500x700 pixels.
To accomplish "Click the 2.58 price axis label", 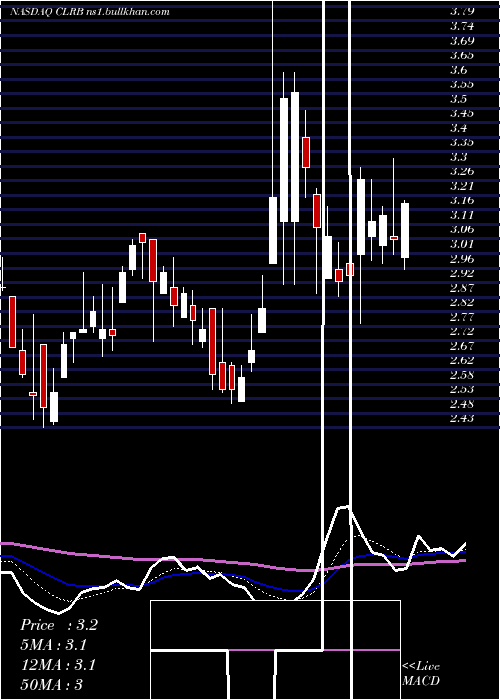I will [462, 374].
